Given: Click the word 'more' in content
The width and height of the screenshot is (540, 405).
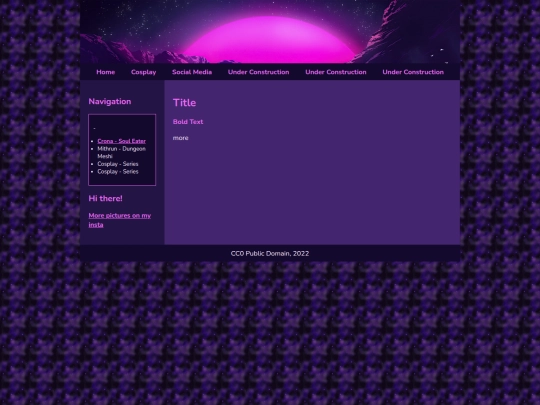Looking at the screenshot, I should pyautogui.click(x=180, y=138).
